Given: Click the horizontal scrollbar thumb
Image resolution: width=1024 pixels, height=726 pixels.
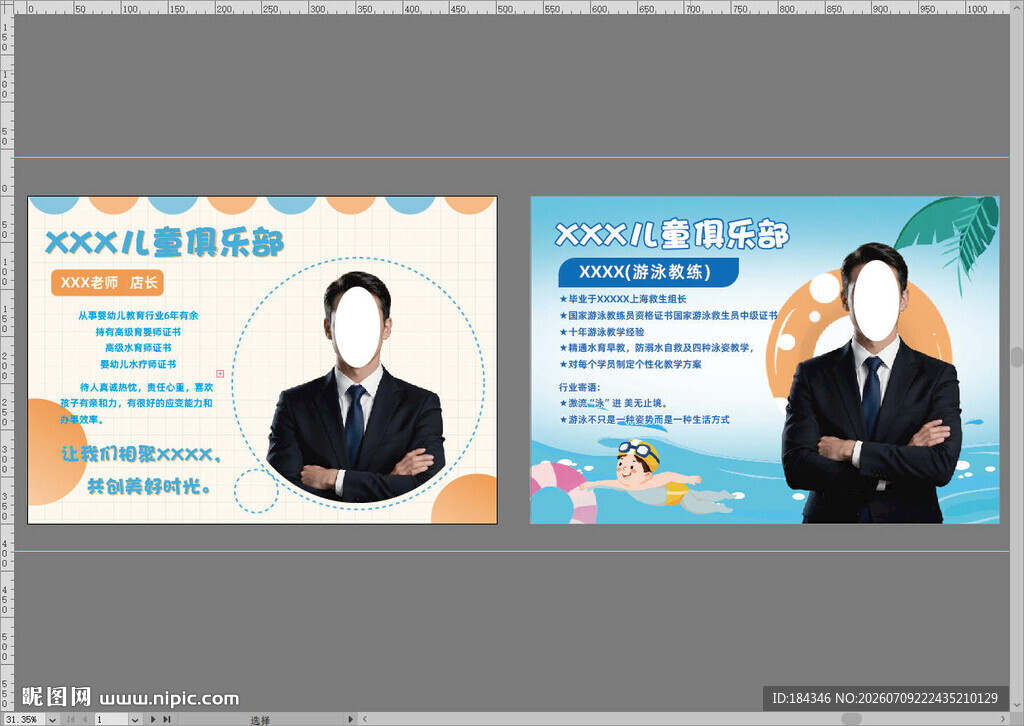Looking at the screenshot, I should click(x=851, y=719).
